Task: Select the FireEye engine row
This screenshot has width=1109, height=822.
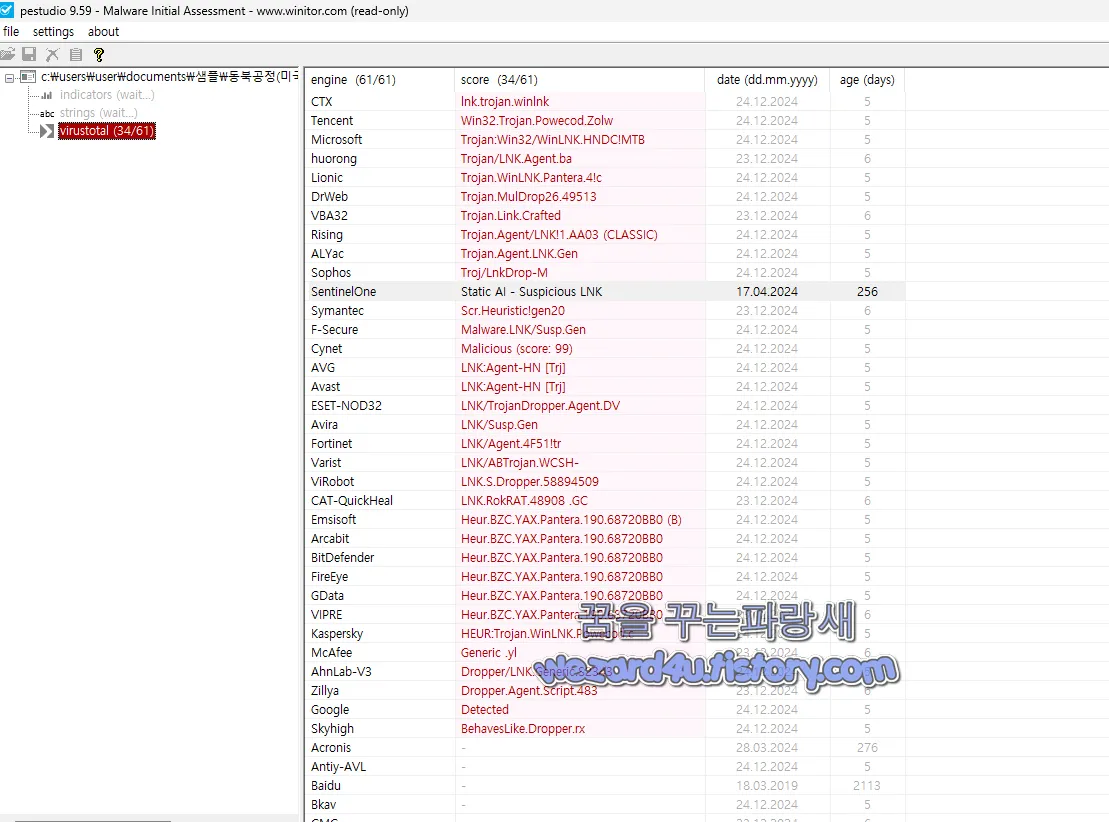Action: point(605,577)
